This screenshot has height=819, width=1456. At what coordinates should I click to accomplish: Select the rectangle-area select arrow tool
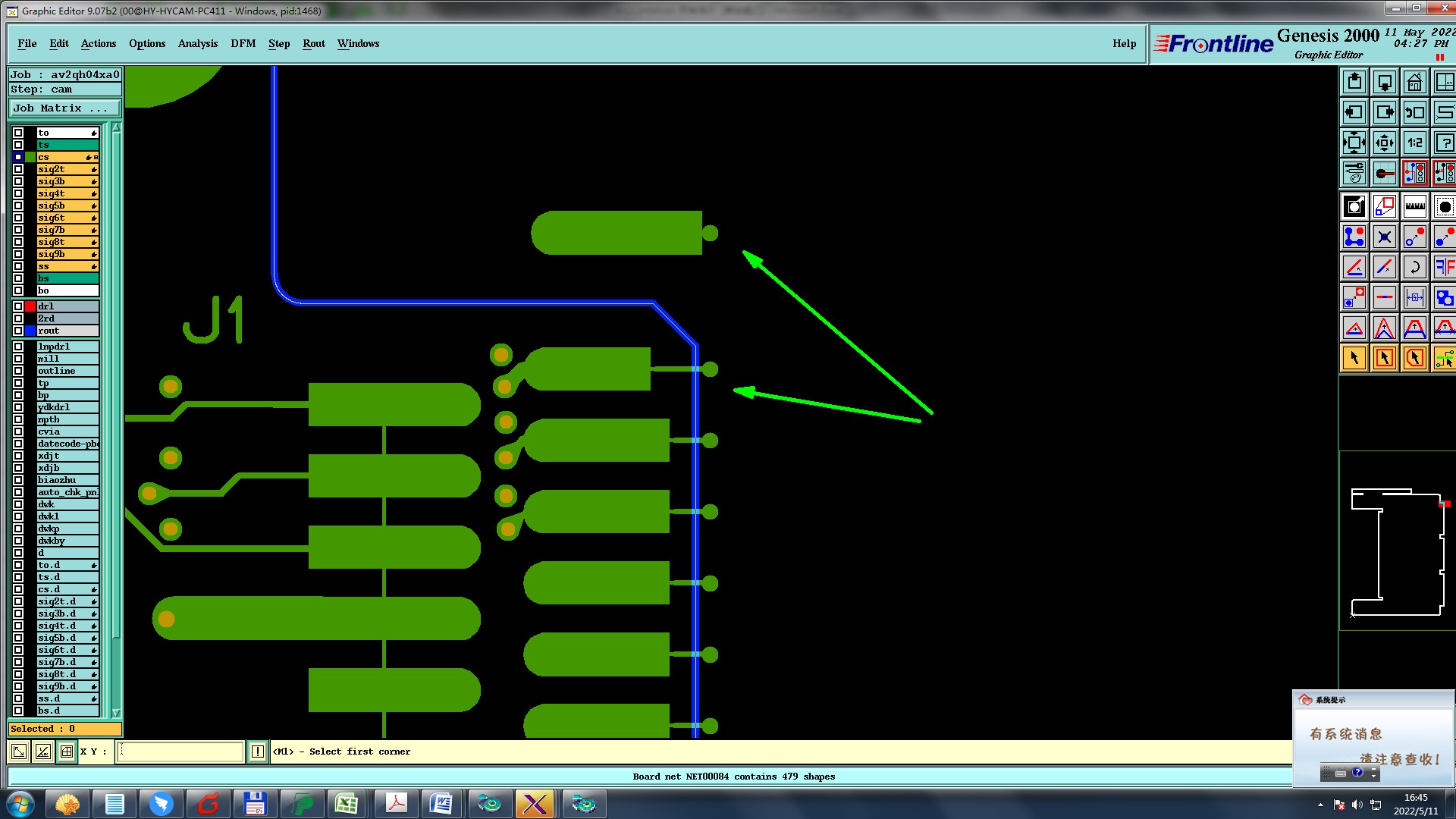pos(1385,358)
